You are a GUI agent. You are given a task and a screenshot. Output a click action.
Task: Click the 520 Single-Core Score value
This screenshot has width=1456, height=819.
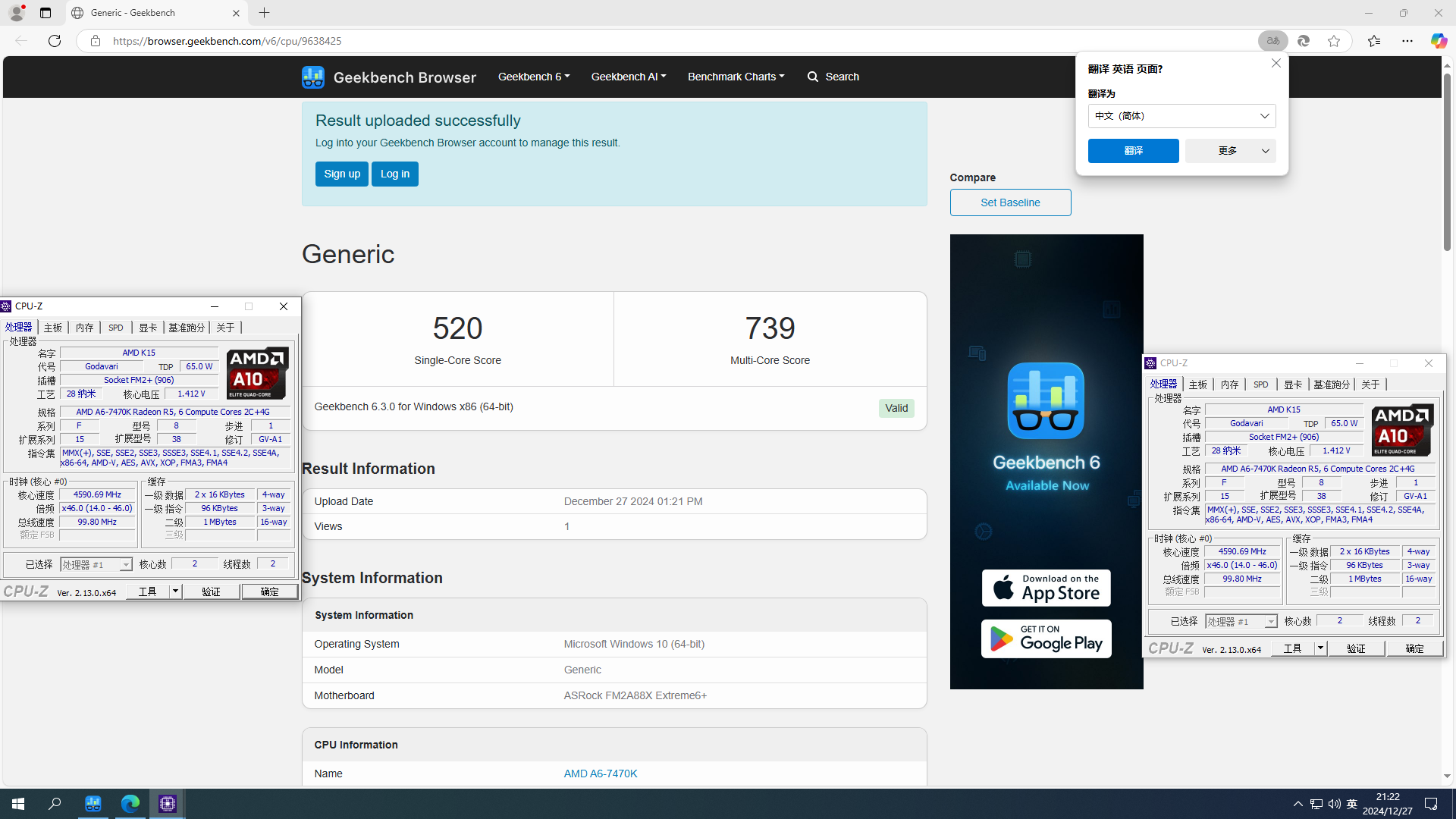[x=457, y=328]
